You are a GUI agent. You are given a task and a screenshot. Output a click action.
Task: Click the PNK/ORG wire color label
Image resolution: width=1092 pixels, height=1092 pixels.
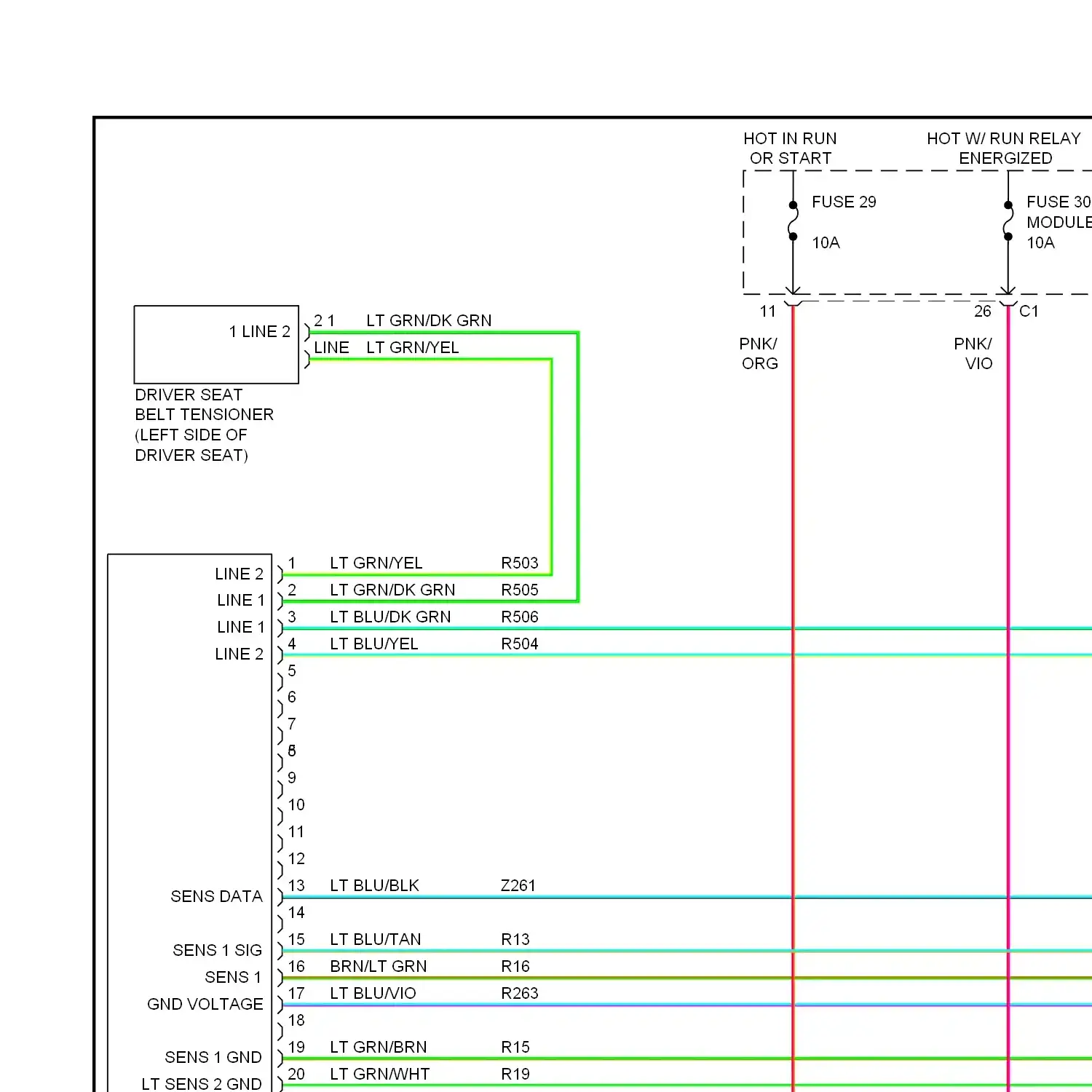759,353
